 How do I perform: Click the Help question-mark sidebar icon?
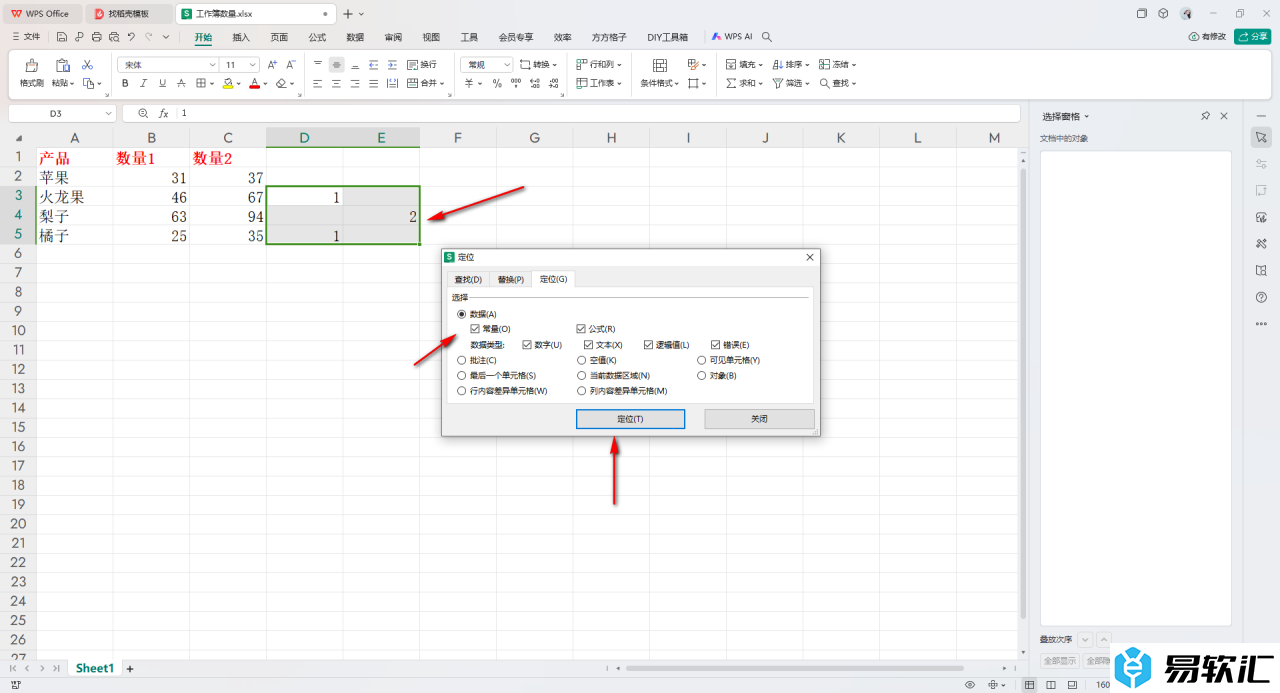[1261, 297]
